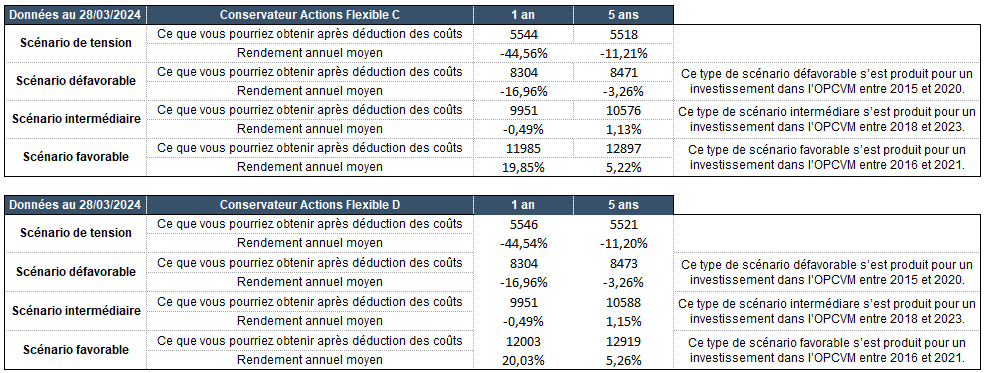The image size is (987, 373).
Task: Click the Flexible C note mentioning 2016 et 2021
Action: 827,157
